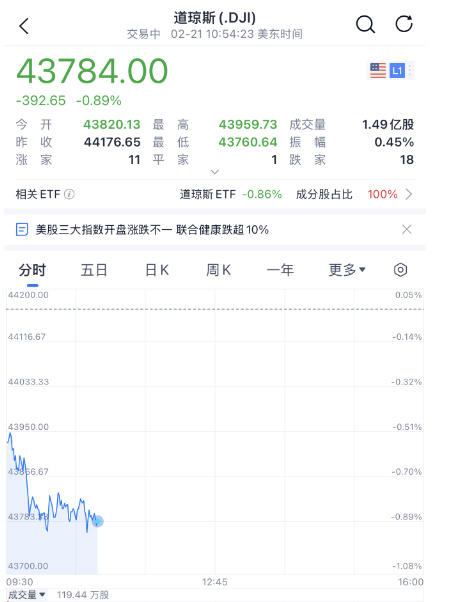Tap the L1 quote level badge

(397, 71)
